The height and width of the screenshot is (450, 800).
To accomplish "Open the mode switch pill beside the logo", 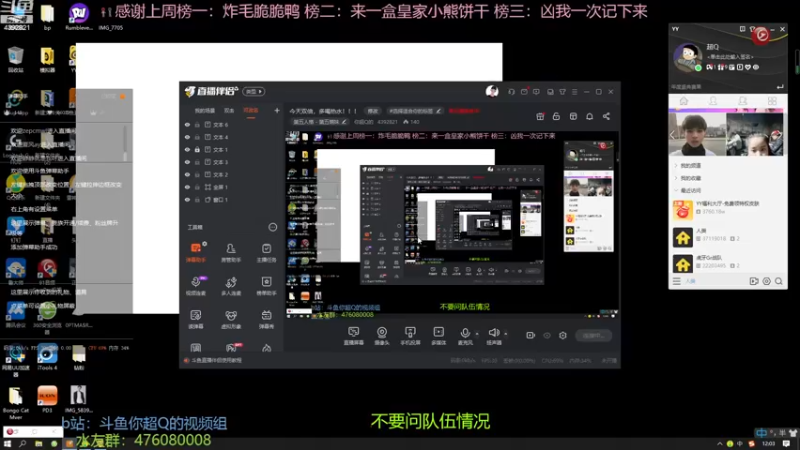I will point(254,92).
